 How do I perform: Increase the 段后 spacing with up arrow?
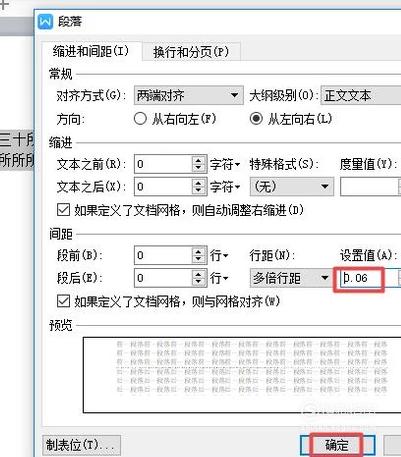pos(199,274)
